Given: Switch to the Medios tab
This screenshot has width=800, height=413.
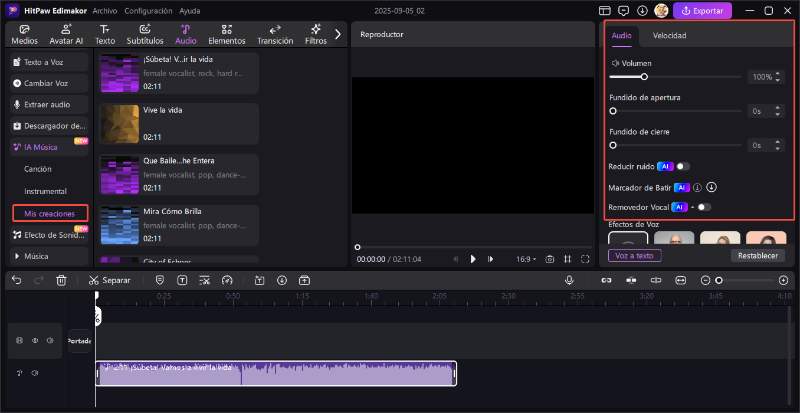Looking at the screenshot, I should [x=24, y=35].
